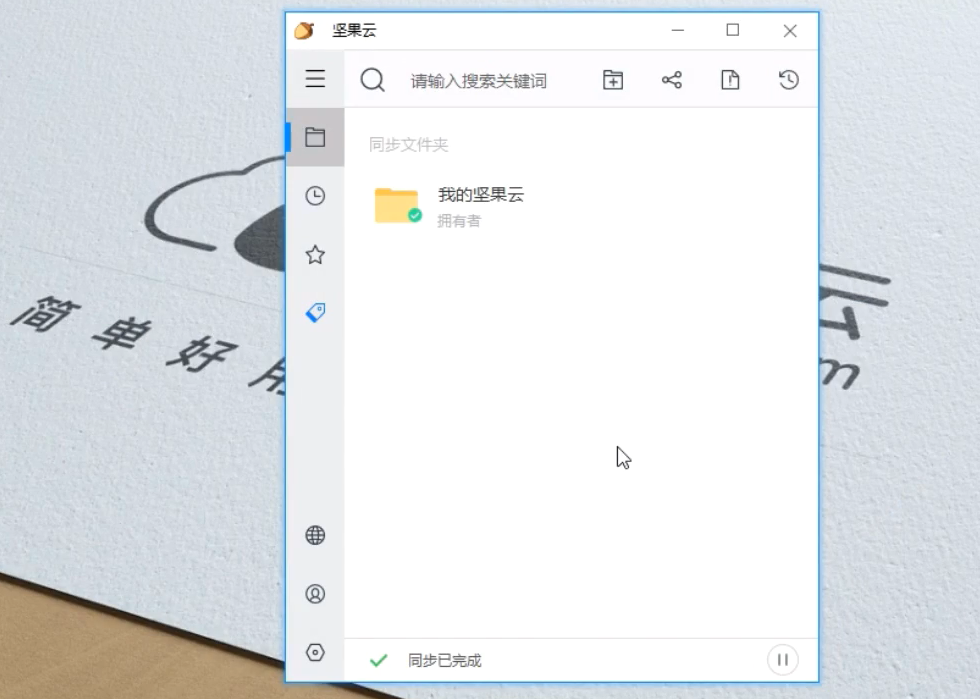Maximize the 坚果云 window
The height and width of the screenshot is (699, 980).
[x=732, y=30]
